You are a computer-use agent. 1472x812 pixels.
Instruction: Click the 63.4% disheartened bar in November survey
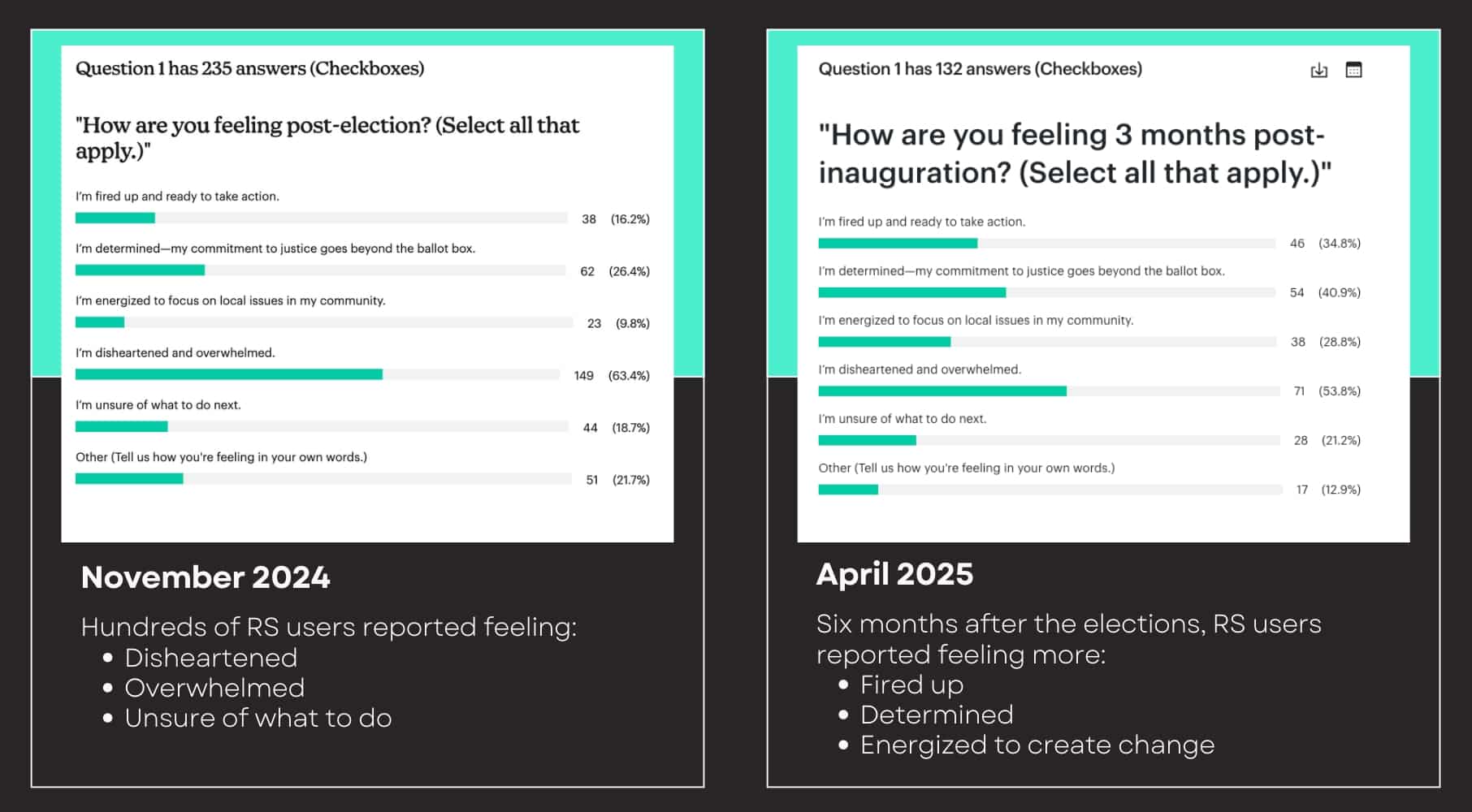pos(228,374)
